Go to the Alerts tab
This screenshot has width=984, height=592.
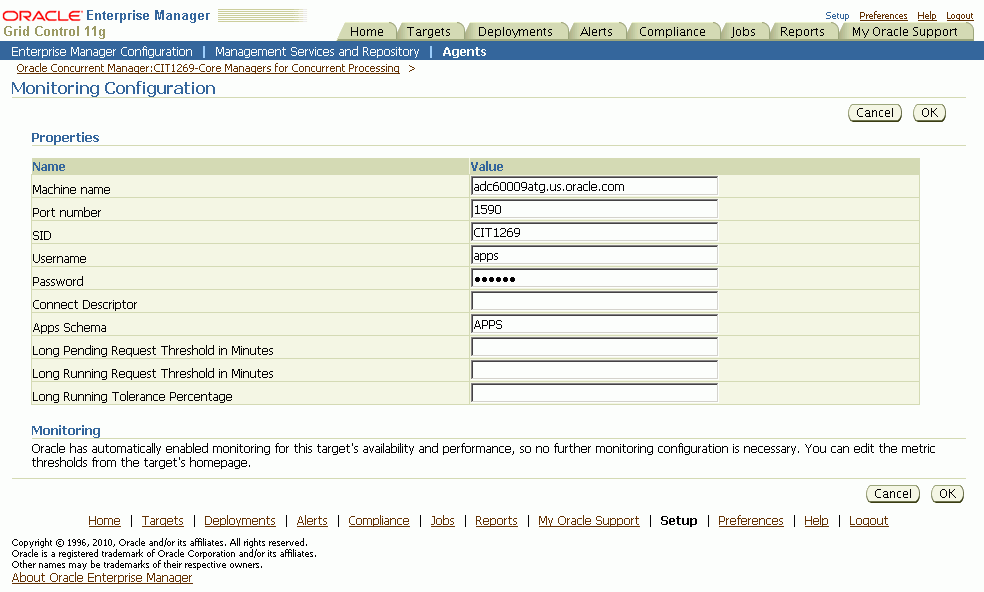[x=596, y=31]
